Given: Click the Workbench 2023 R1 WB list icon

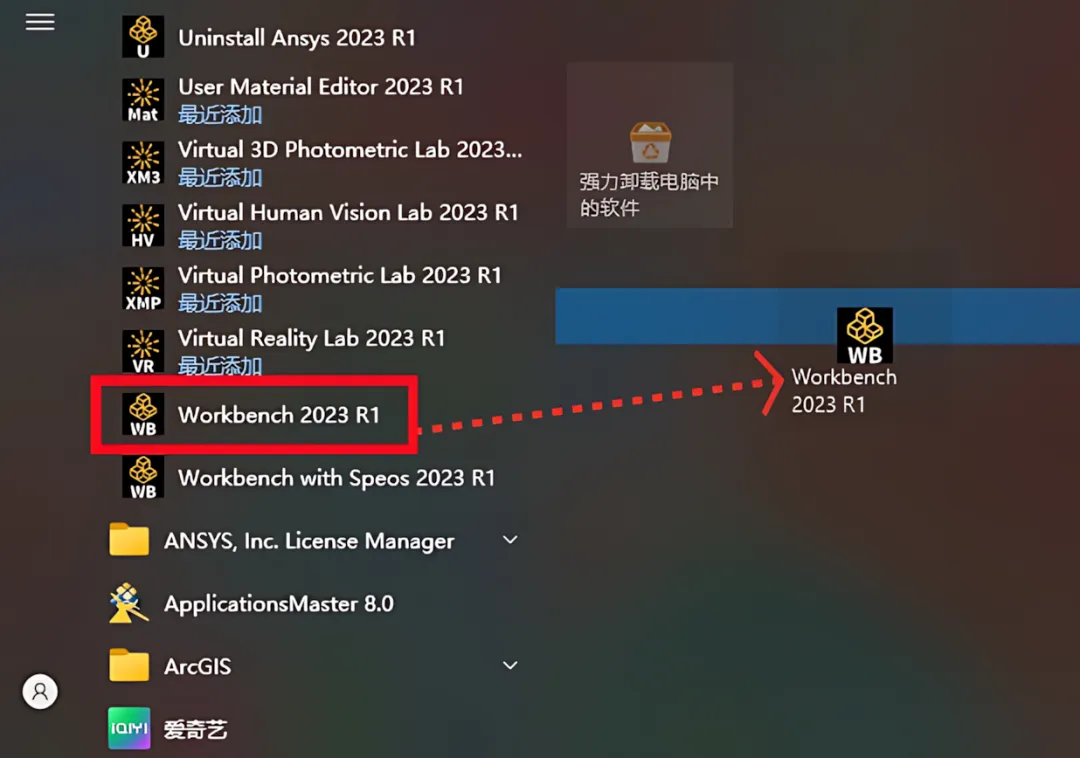Looking at the screenshot, I should click(143, 414).
